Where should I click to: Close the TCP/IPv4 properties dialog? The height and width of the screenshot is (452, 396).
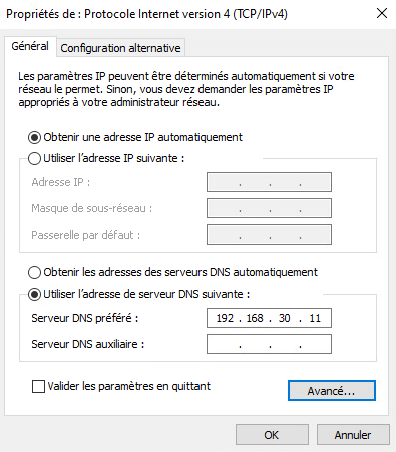click(382, 13)
